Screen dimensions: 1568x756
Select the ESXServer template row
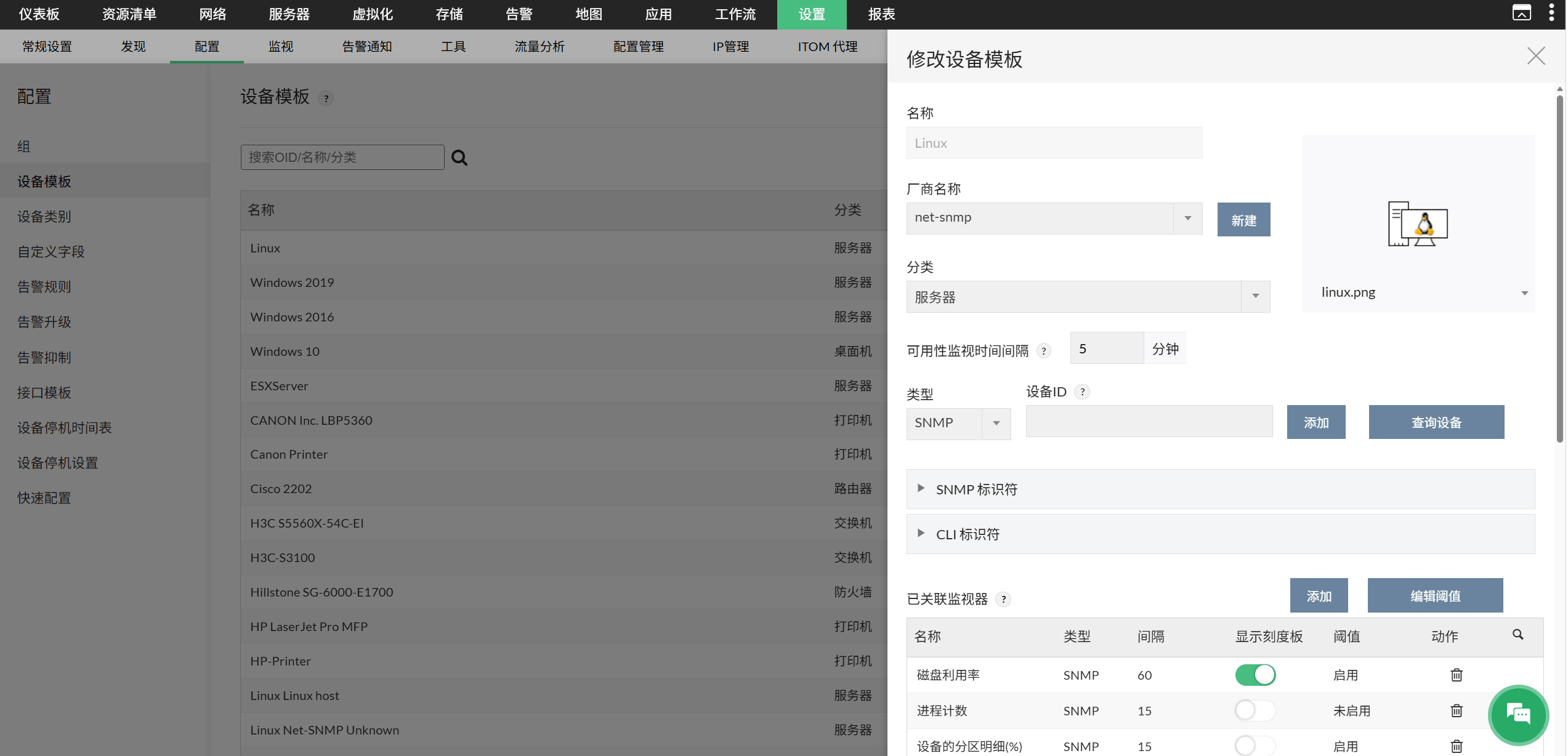pos(564,386)
